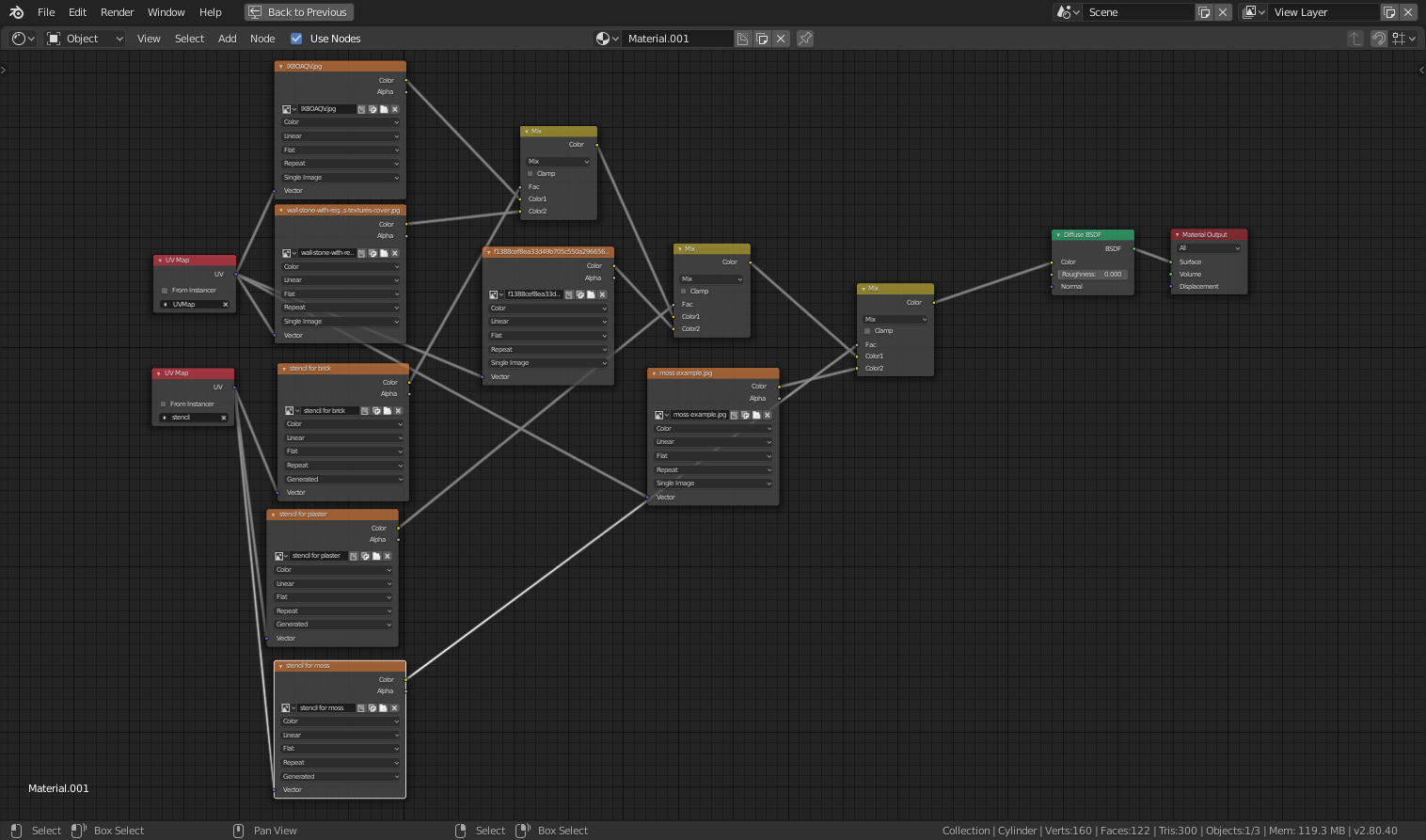Browse image icon in moss example.jpg node
This screenshot has width=1426, height=840.
tap(660, 415)
